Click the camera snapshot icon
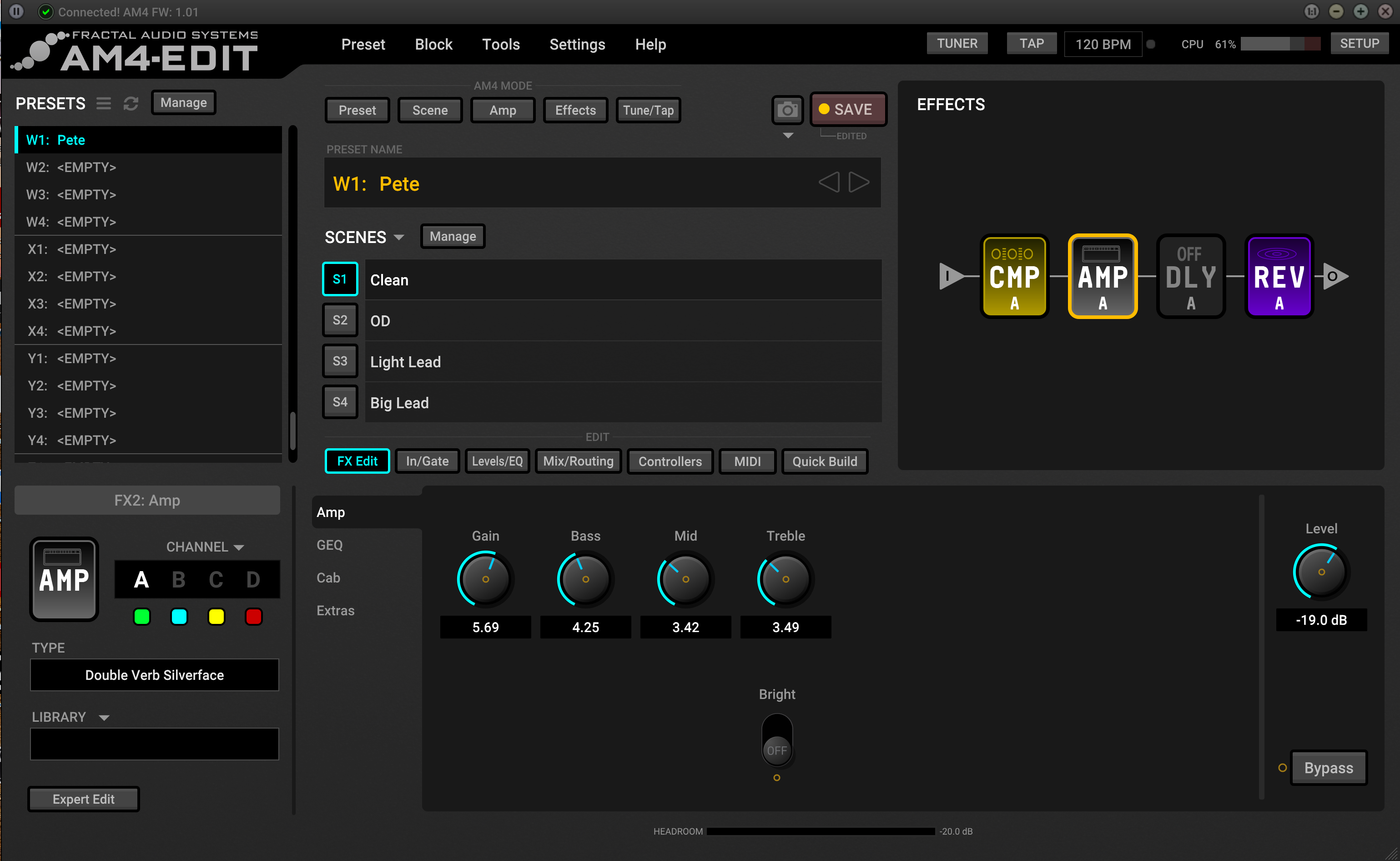 [x=787, y=109]
